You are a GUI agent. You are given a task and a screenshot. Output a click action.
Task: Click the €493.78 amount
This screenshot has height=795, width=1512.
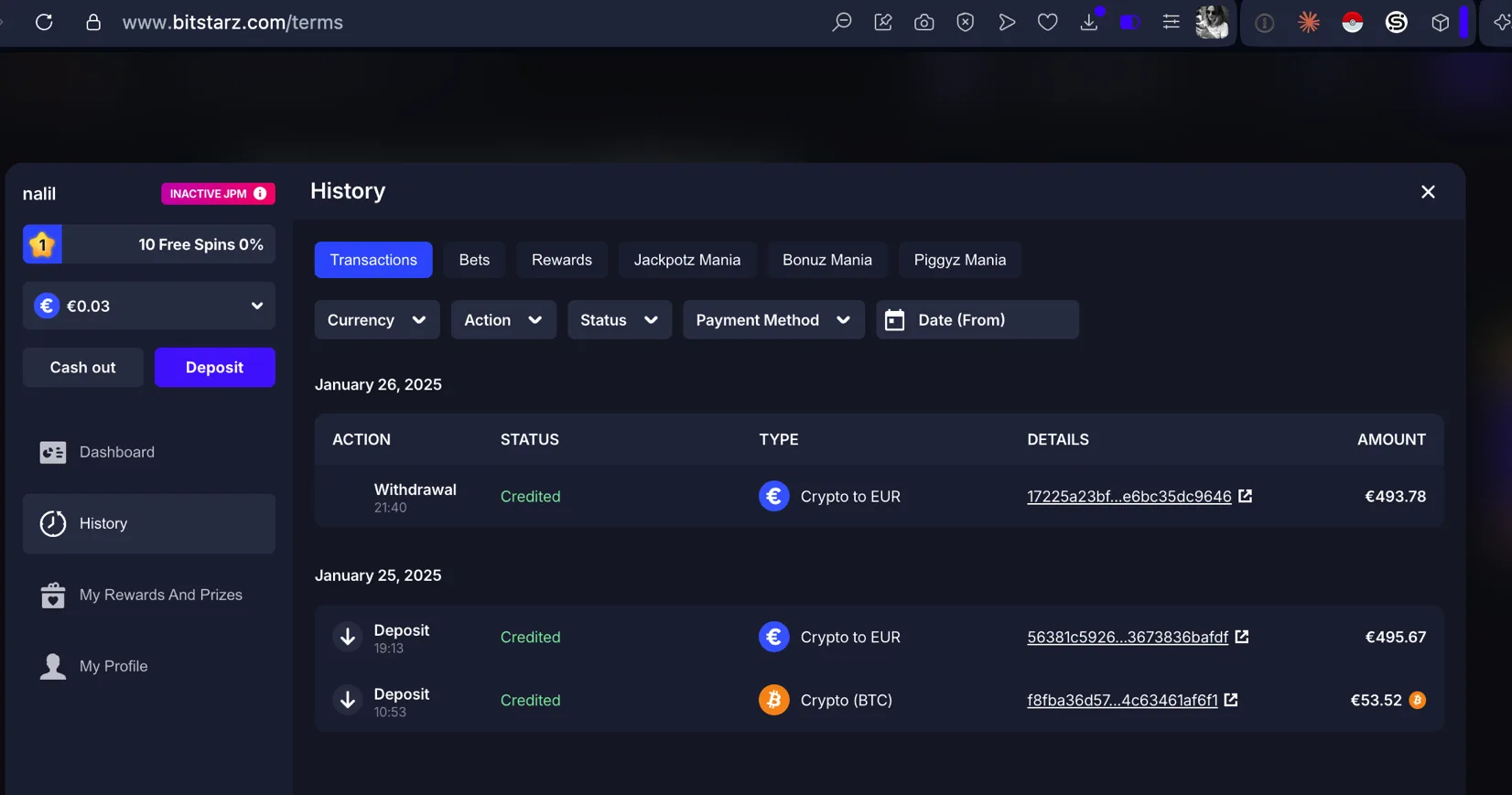pyautogui.click(x=1396, y=497)
